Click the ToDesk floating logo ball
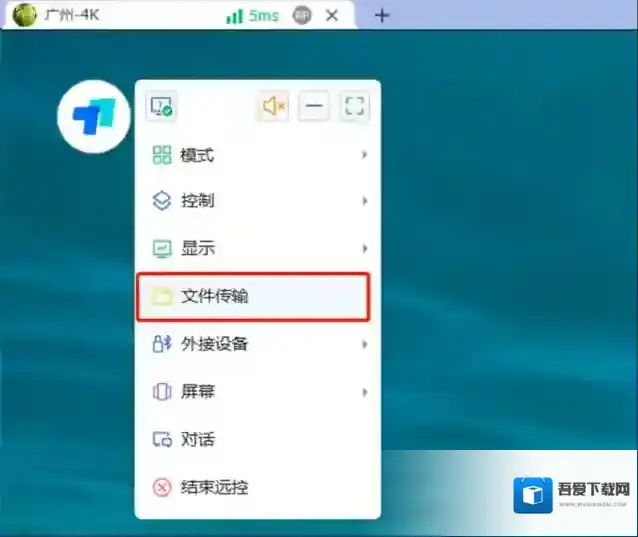 [x=94, y=117]
